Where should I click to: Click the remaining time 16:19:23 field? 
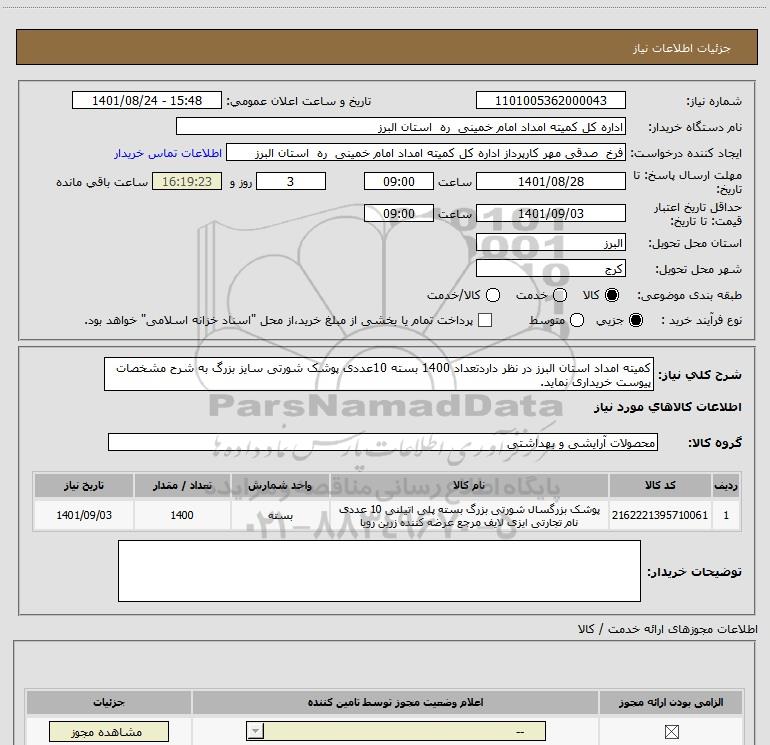tap(187, 181)
